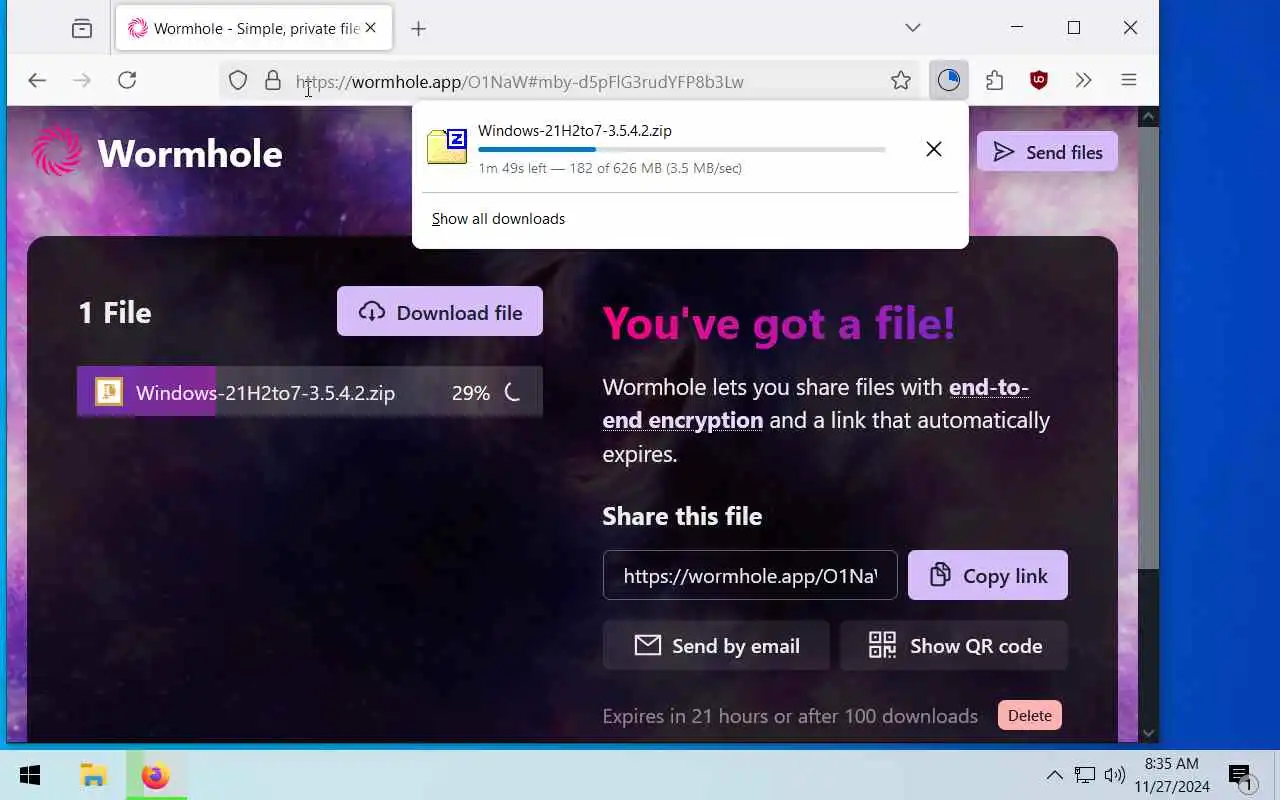Click Send files button

[1047, 152]
